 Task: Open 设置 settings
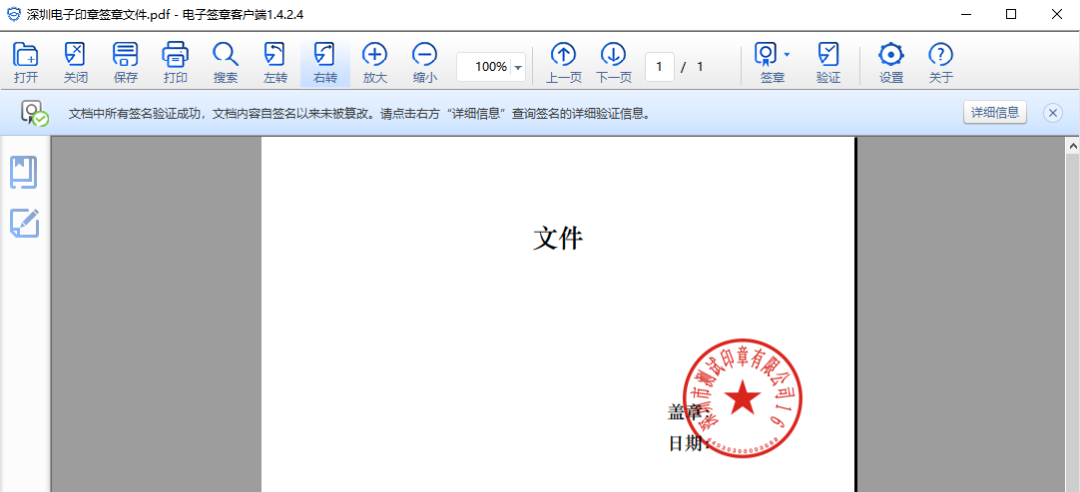891,63
